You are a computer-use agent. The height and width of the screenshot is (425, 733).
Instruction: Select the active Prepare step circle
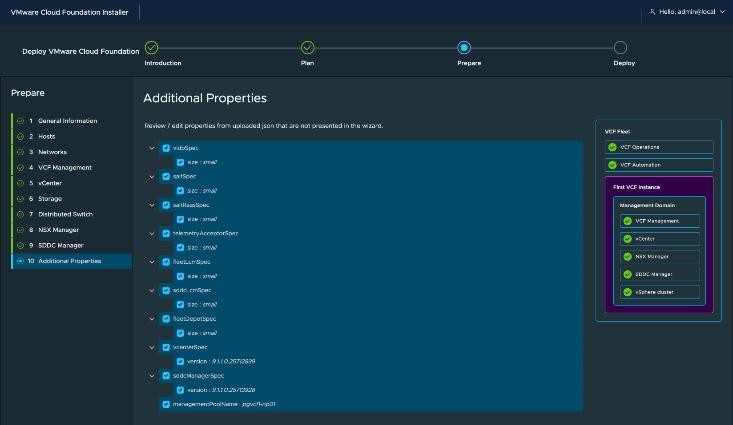click(x=464, y=47)
